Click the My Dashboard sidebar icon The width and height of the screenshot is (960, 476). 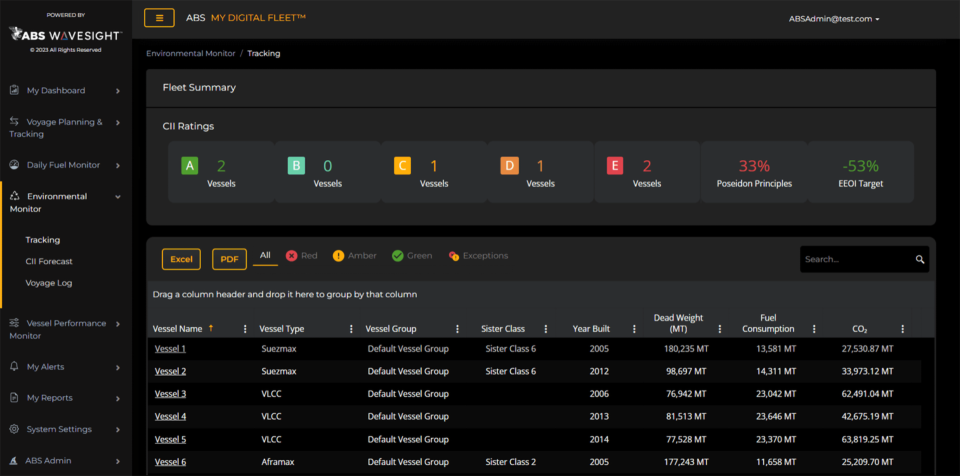[14, 90]
